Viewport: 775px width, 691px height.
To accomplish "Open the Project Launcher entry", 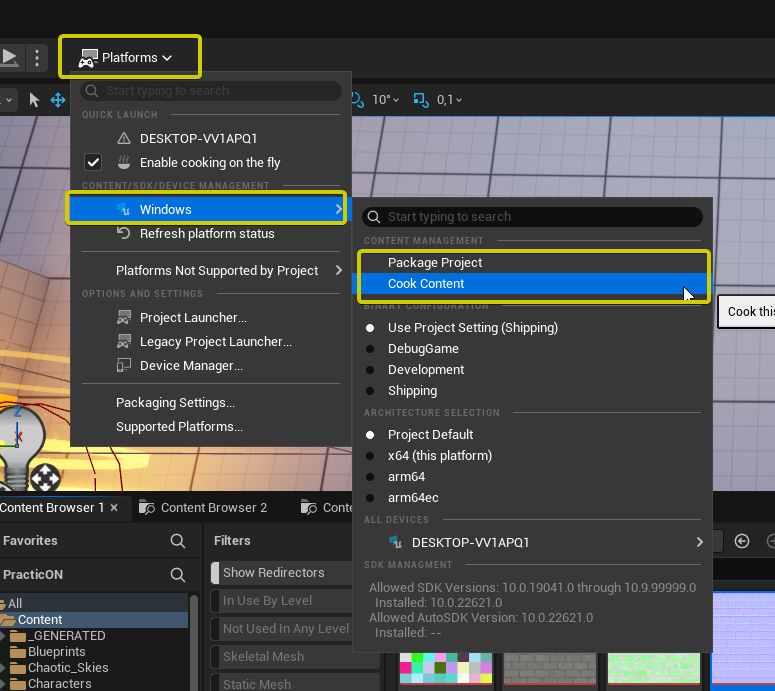I will (x=193, y=318).
